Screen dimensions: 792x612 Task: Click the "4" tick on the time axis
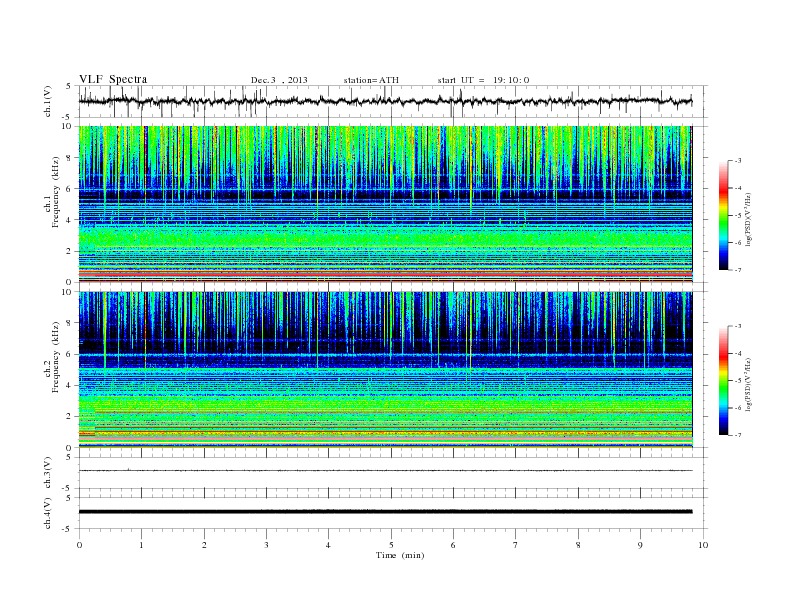pyautogui.click(x=328, y=545)
